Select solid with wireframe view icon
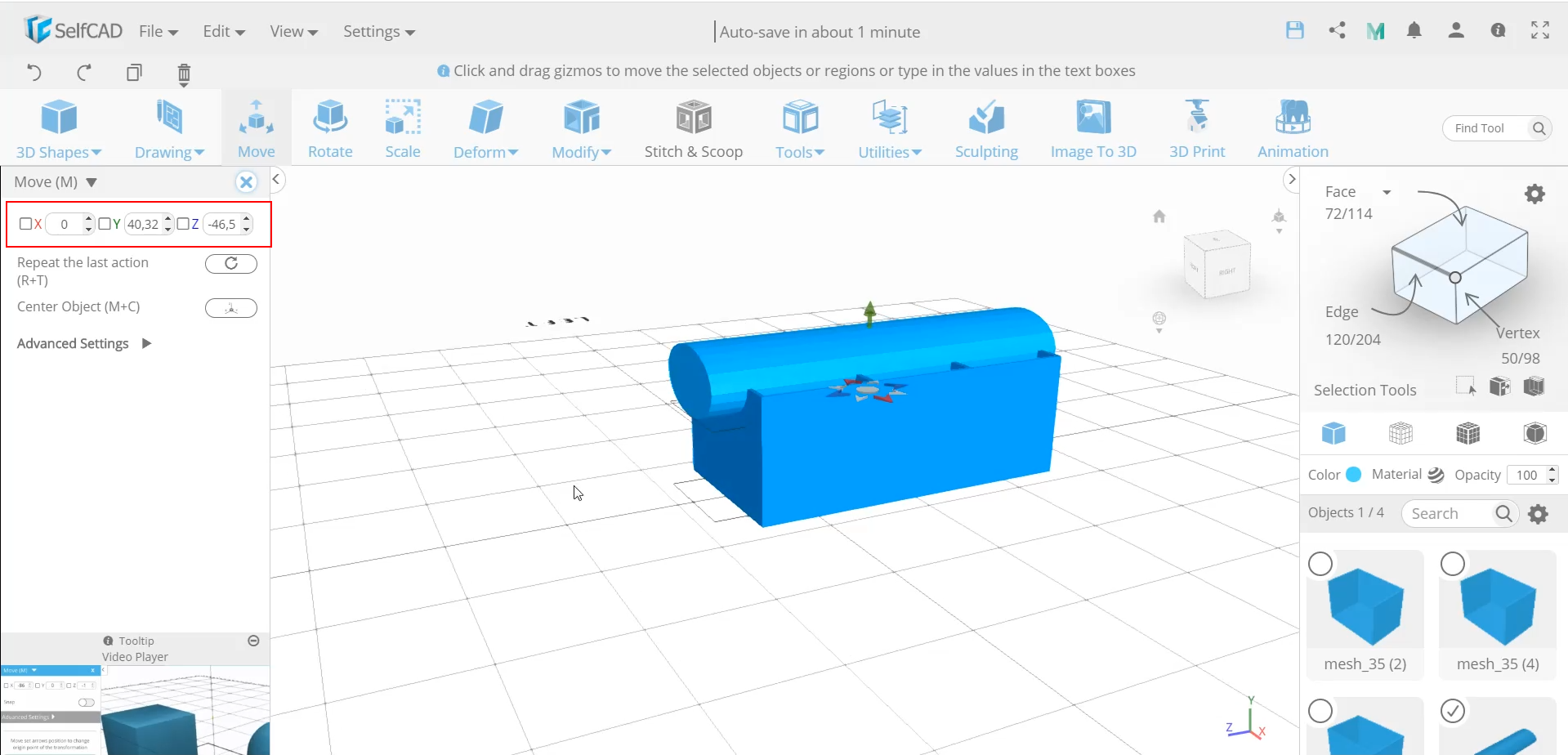The image size is (1568, 755). [1467, 433]
